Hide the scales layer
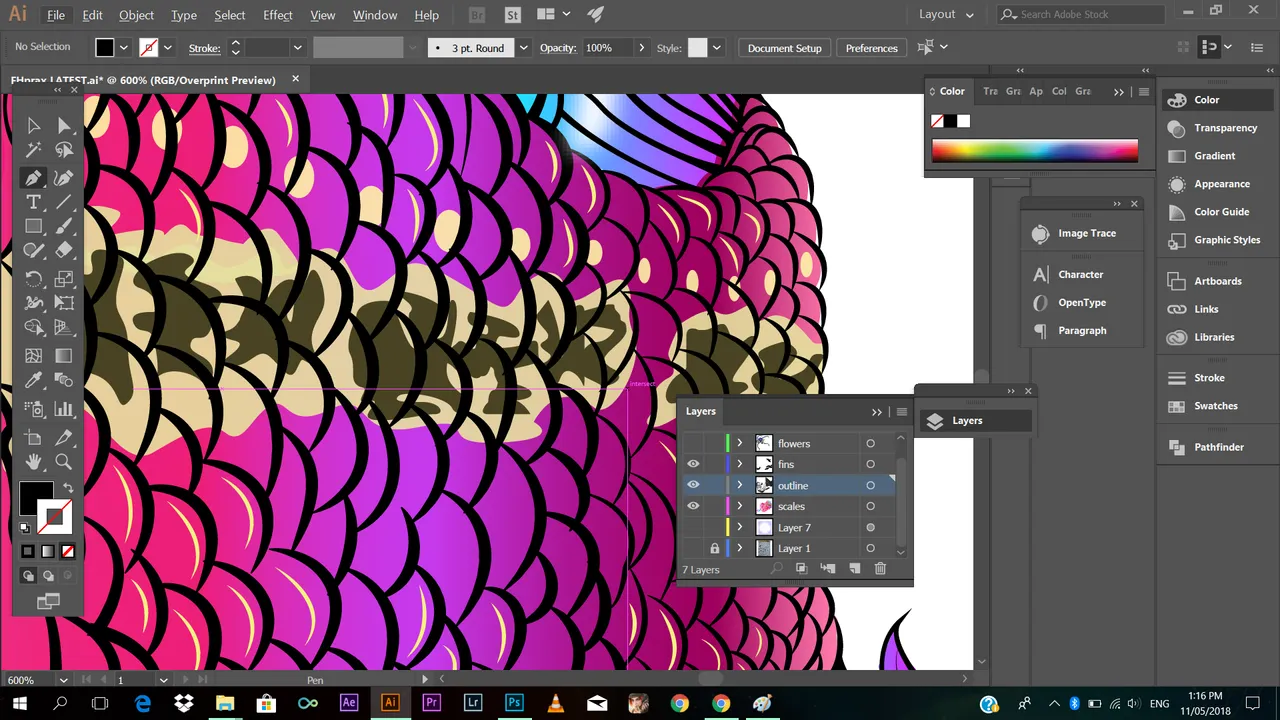1280x720 pixels. 693,506
